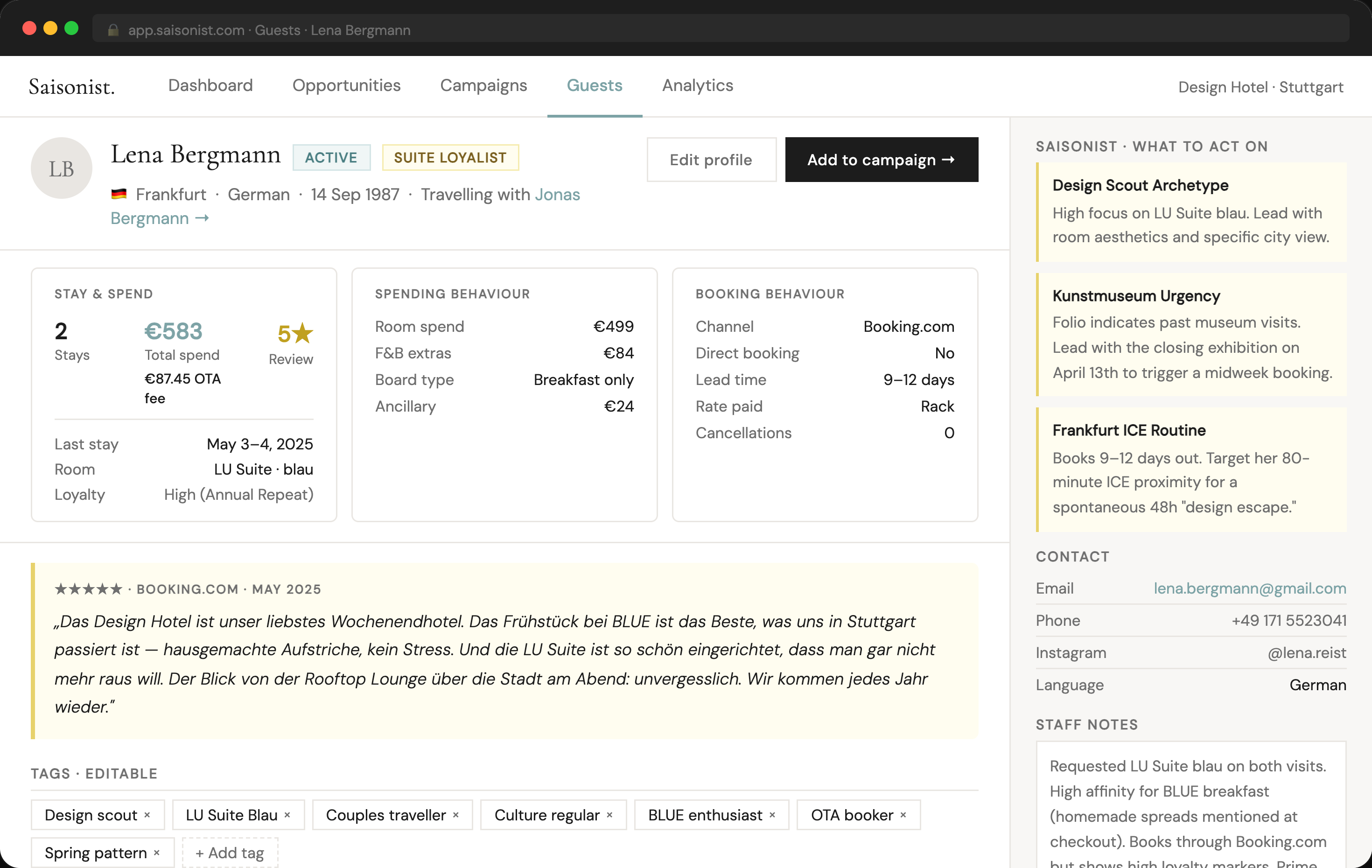
Task: Open the Analytics tab
Action: (697, 85)
